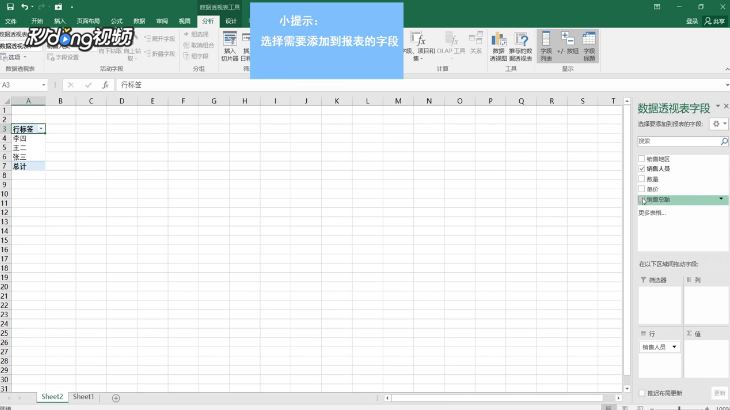Check the 销售地区 field checkbox
The height and width of the screenshot is (410, 730).
(x=642, y=159)
